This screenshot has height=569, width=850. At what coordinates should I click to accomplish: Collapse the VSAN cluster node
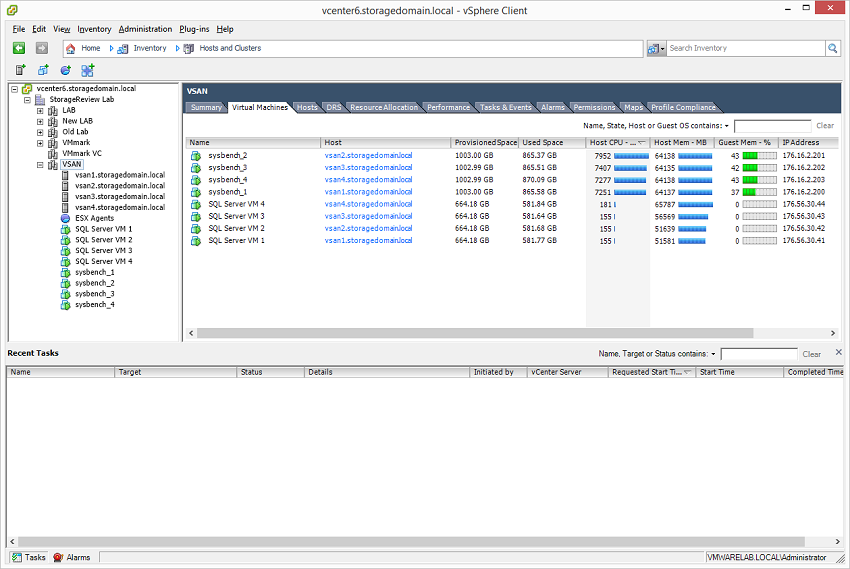(40, 165)
